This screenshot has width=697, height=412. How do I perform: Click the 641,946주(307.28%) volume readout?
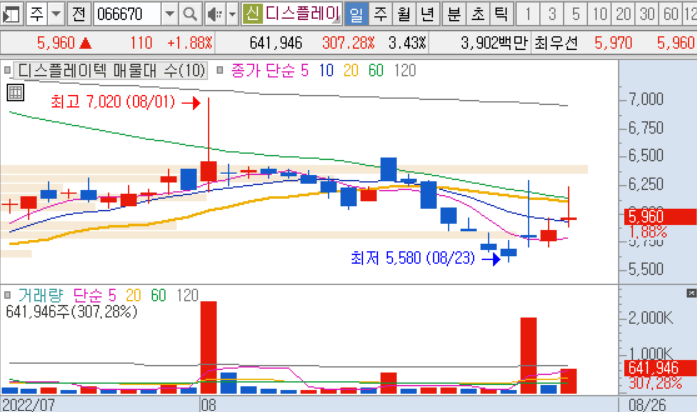pos(71,312)
